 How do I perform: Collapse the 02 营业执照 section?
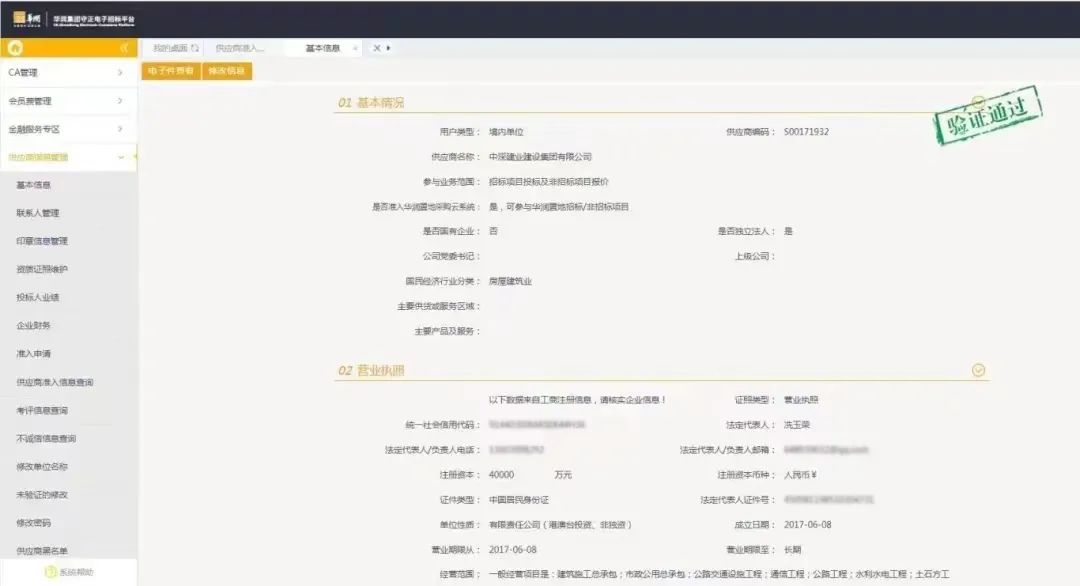coord(978,370)
